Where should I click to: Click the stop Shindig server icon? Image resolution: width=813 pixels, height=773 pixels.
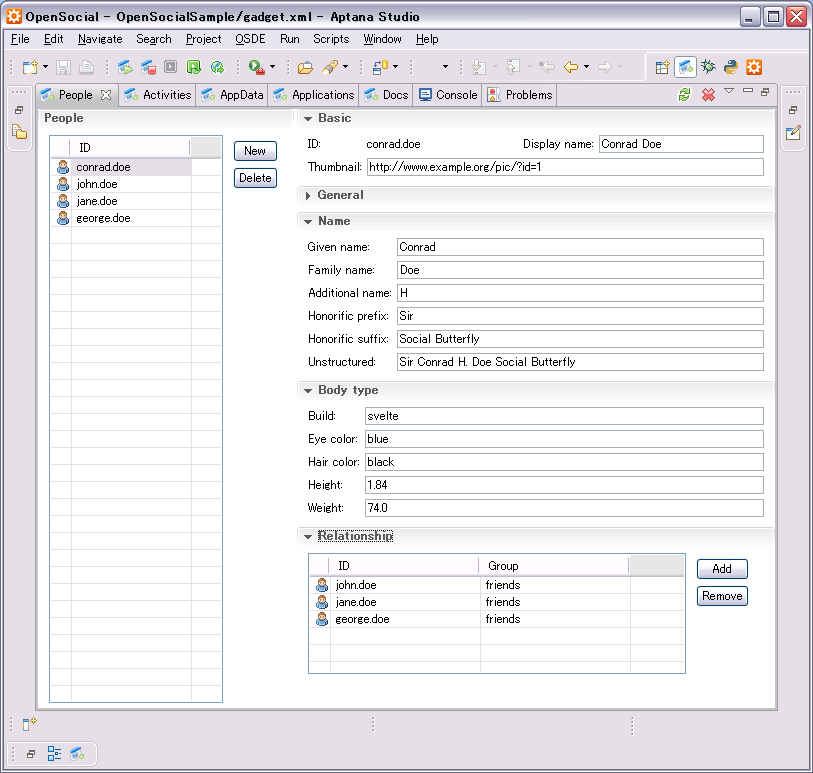coord(148,67)
